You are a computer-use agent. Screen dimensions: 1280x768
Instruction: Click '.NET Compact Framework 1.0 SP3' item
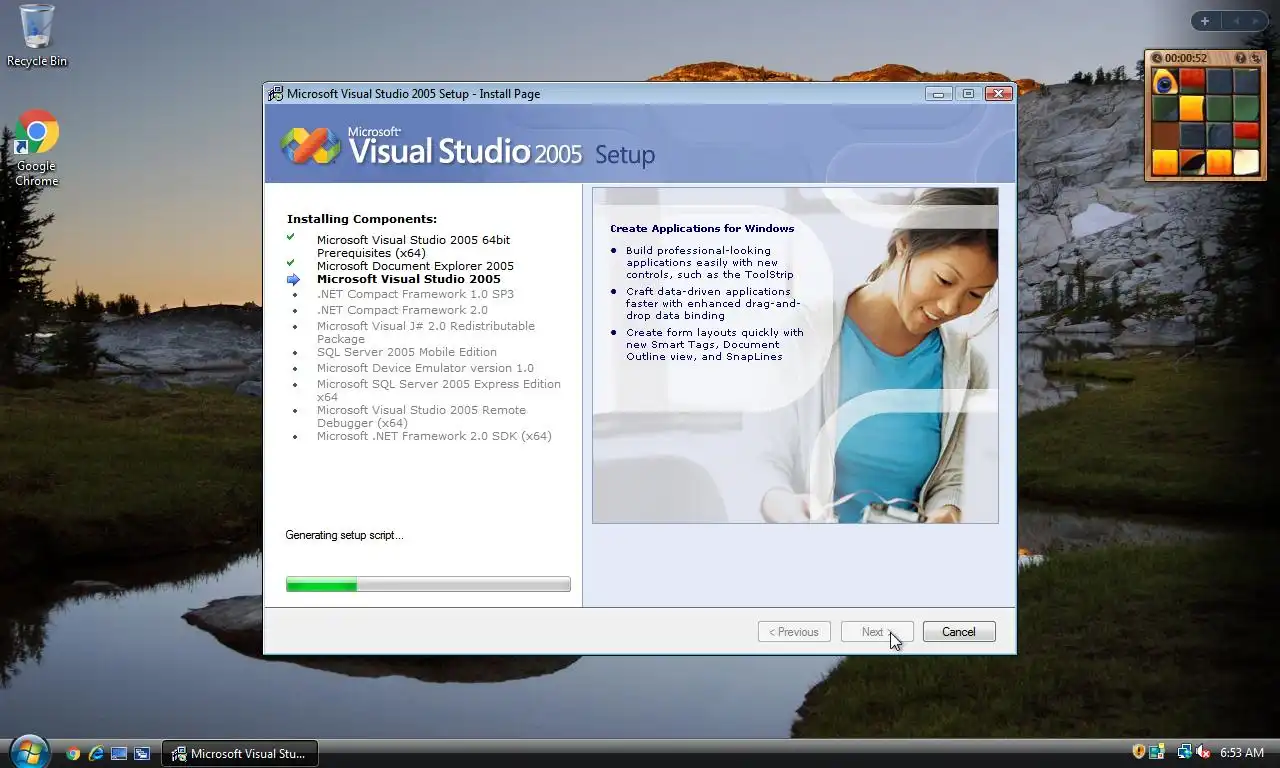[x=415, y=294]
